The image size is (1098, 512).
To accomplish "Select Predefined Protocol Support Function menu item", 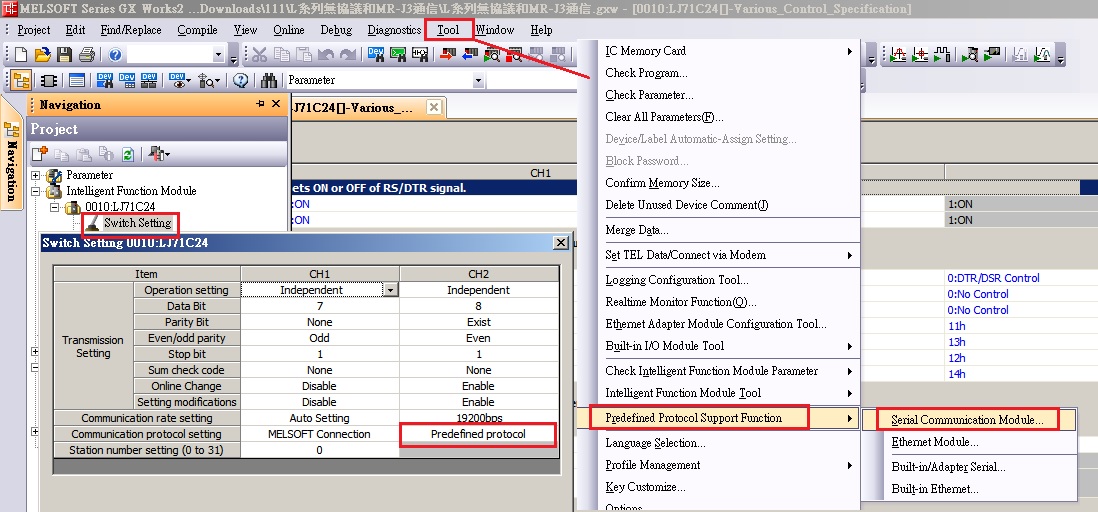I will [693, 418].
